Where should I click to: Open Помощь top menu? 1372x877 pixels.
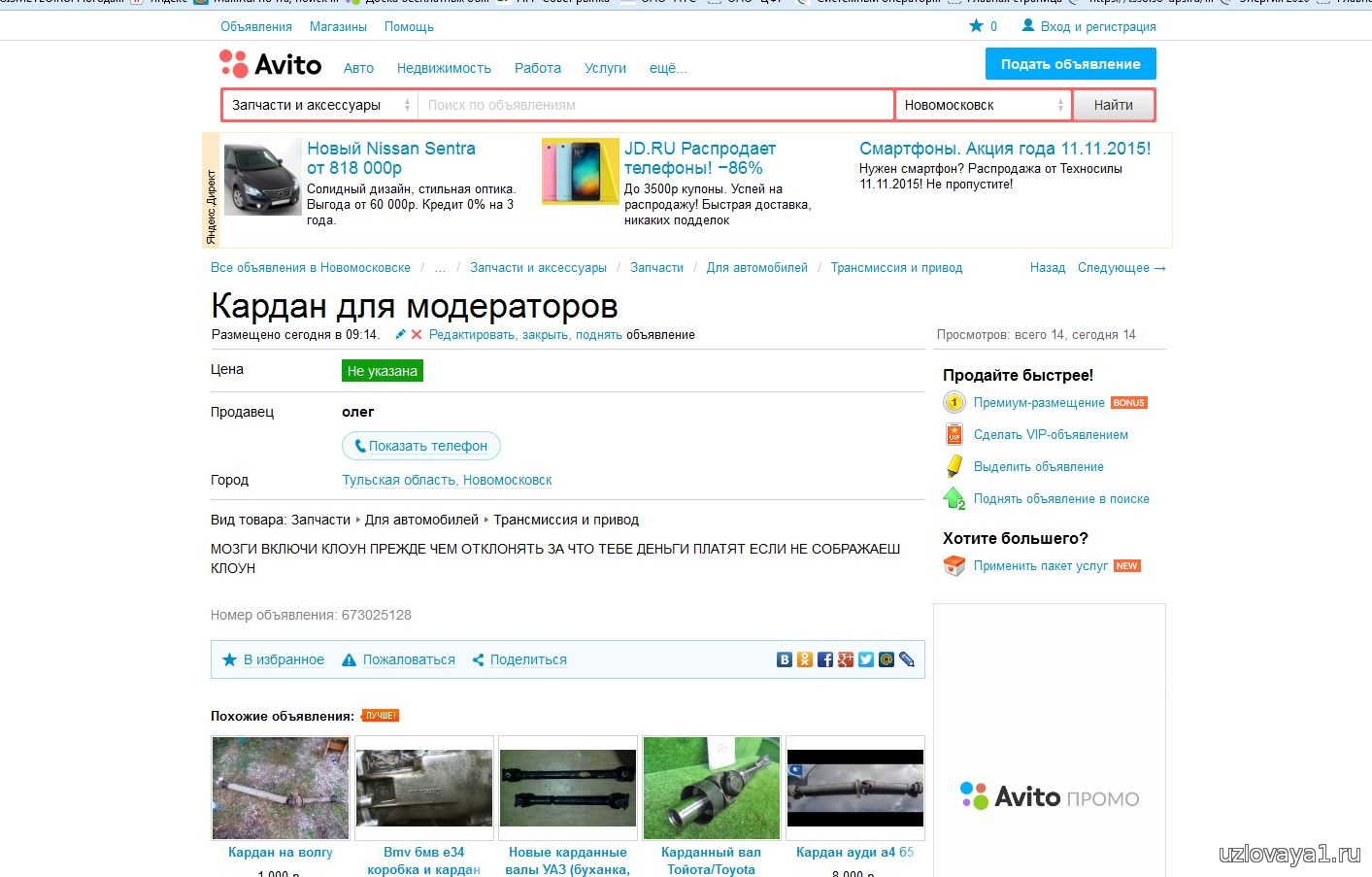click(409, 26)
